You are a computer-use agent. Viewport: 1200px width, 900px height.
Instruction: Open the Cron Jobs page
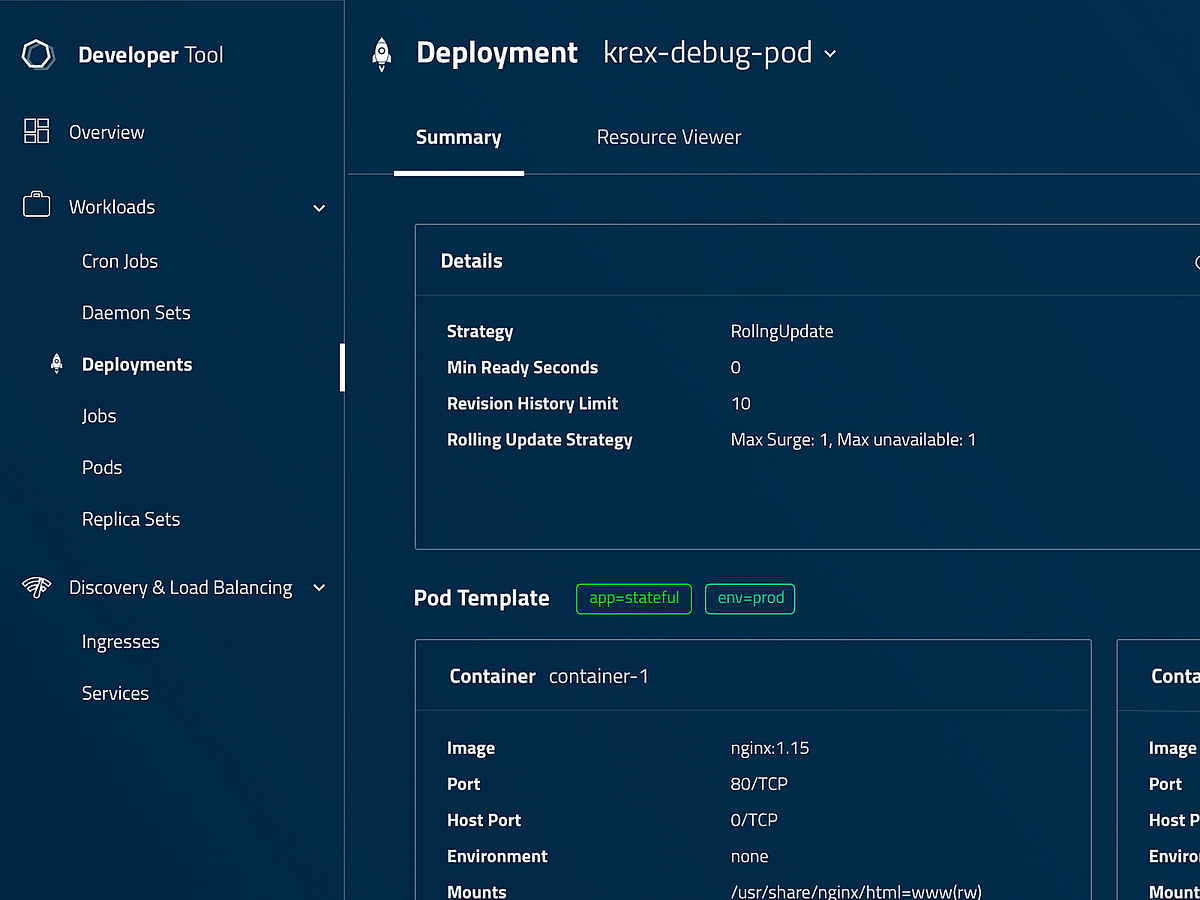click(119, 261)
